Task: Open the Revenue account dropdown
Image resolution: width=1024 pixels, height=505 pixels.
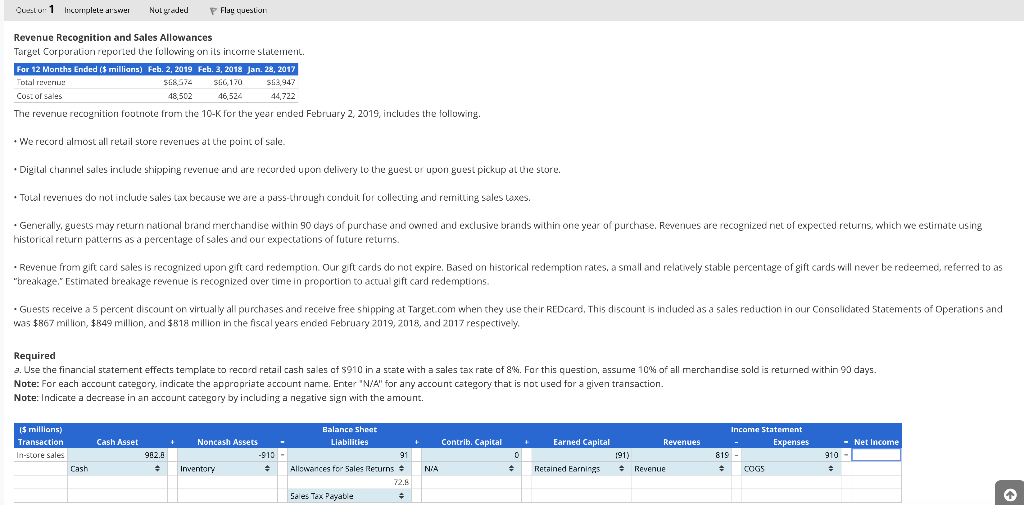Action: point(681,468)
